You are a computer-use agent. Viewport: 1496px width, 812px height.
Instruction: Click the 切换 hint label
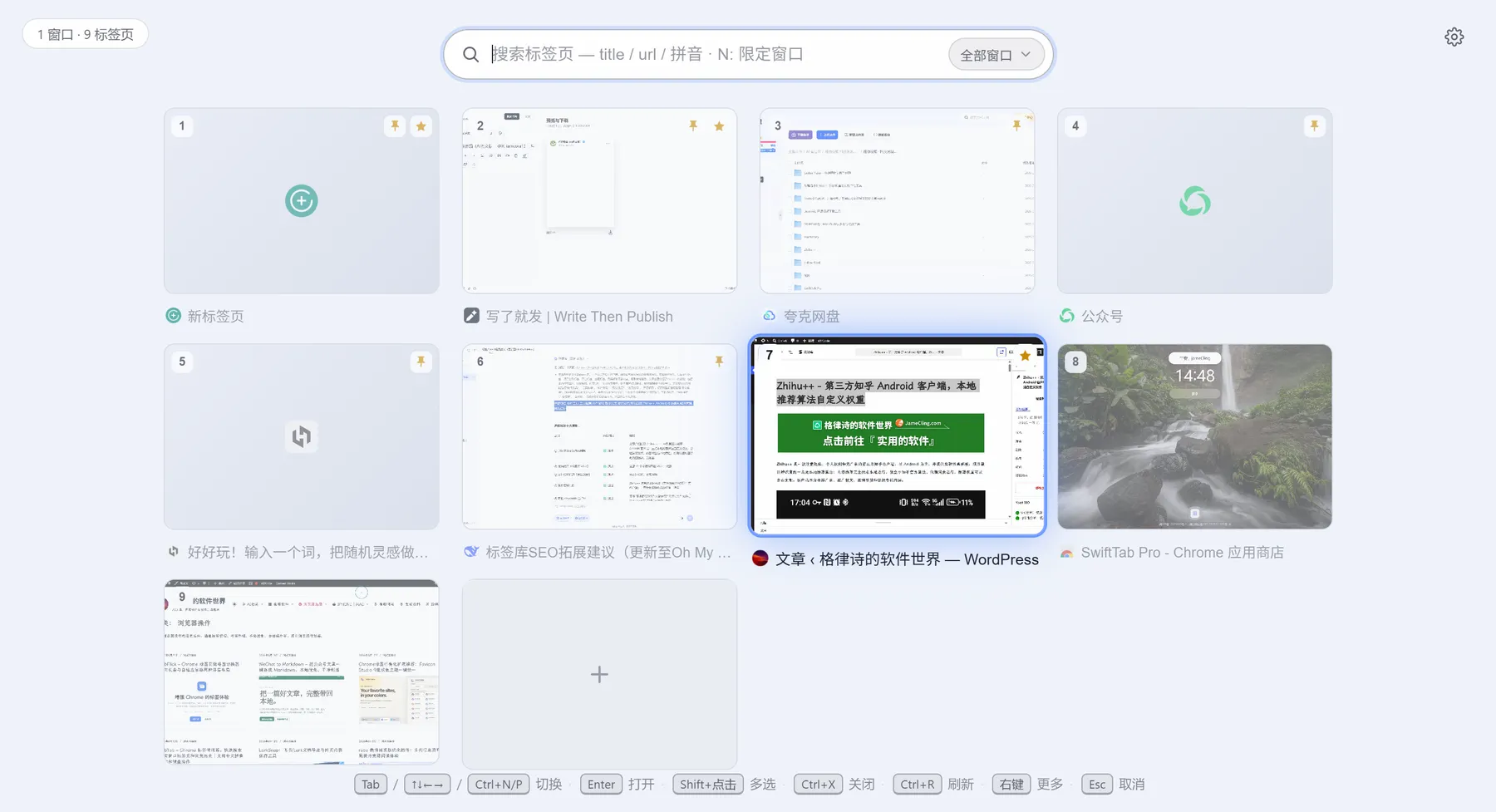click(549, 785)
